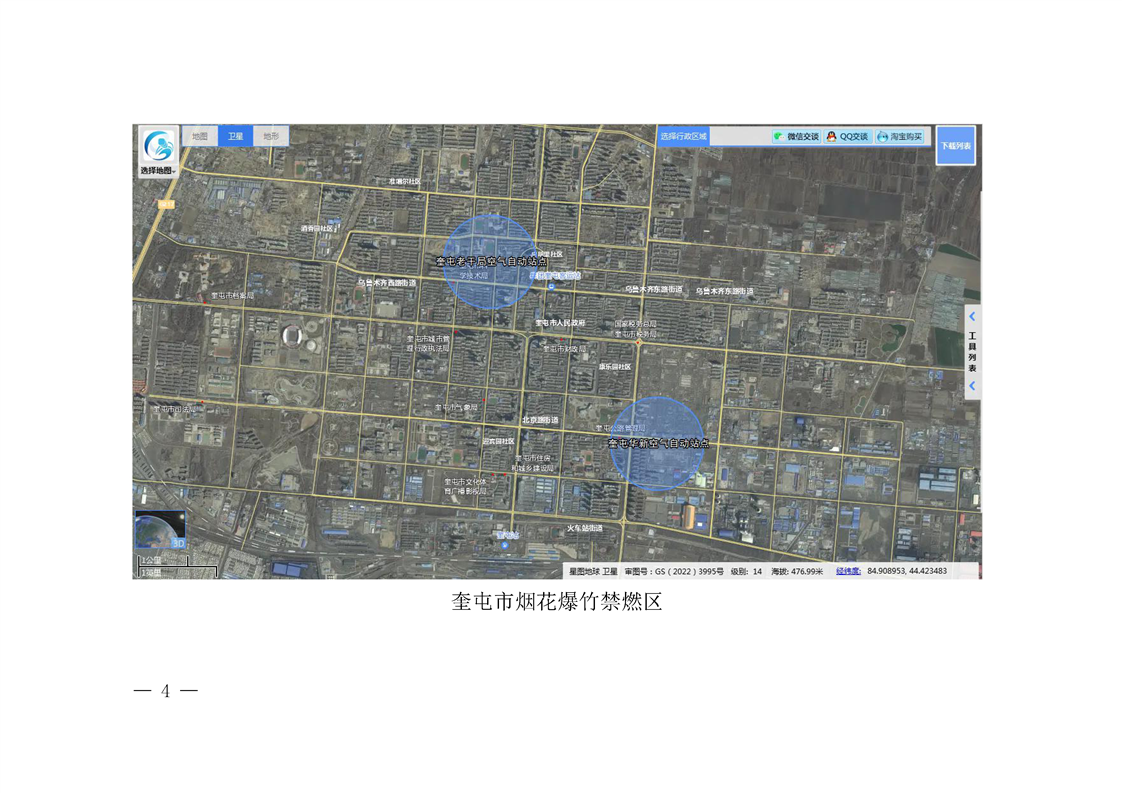Click the WeChat chat icon button
Viewport: 1122px width, 793px height.
tap(796, 136)
